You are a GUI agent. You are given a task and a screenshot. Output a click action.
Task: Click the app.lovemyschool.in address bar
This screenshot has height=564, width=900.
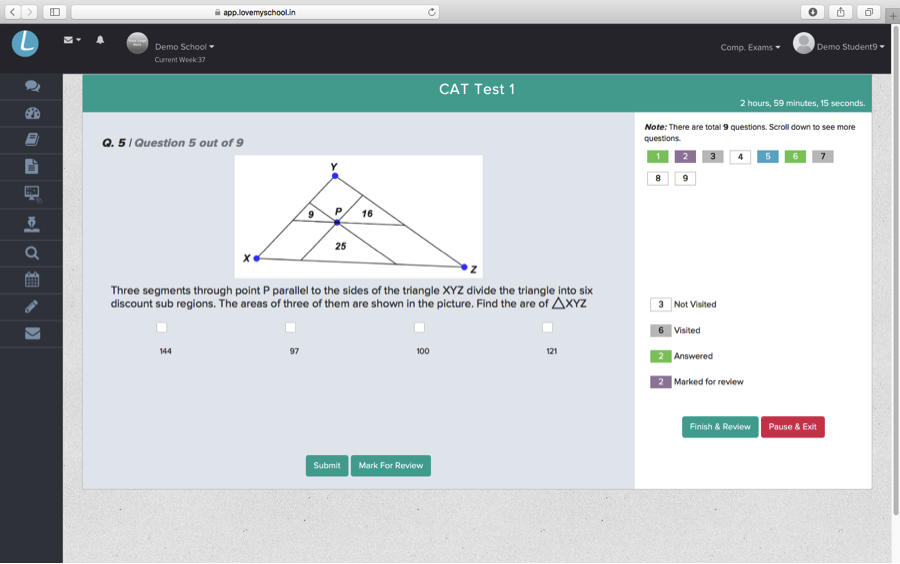tap(255, 12)
